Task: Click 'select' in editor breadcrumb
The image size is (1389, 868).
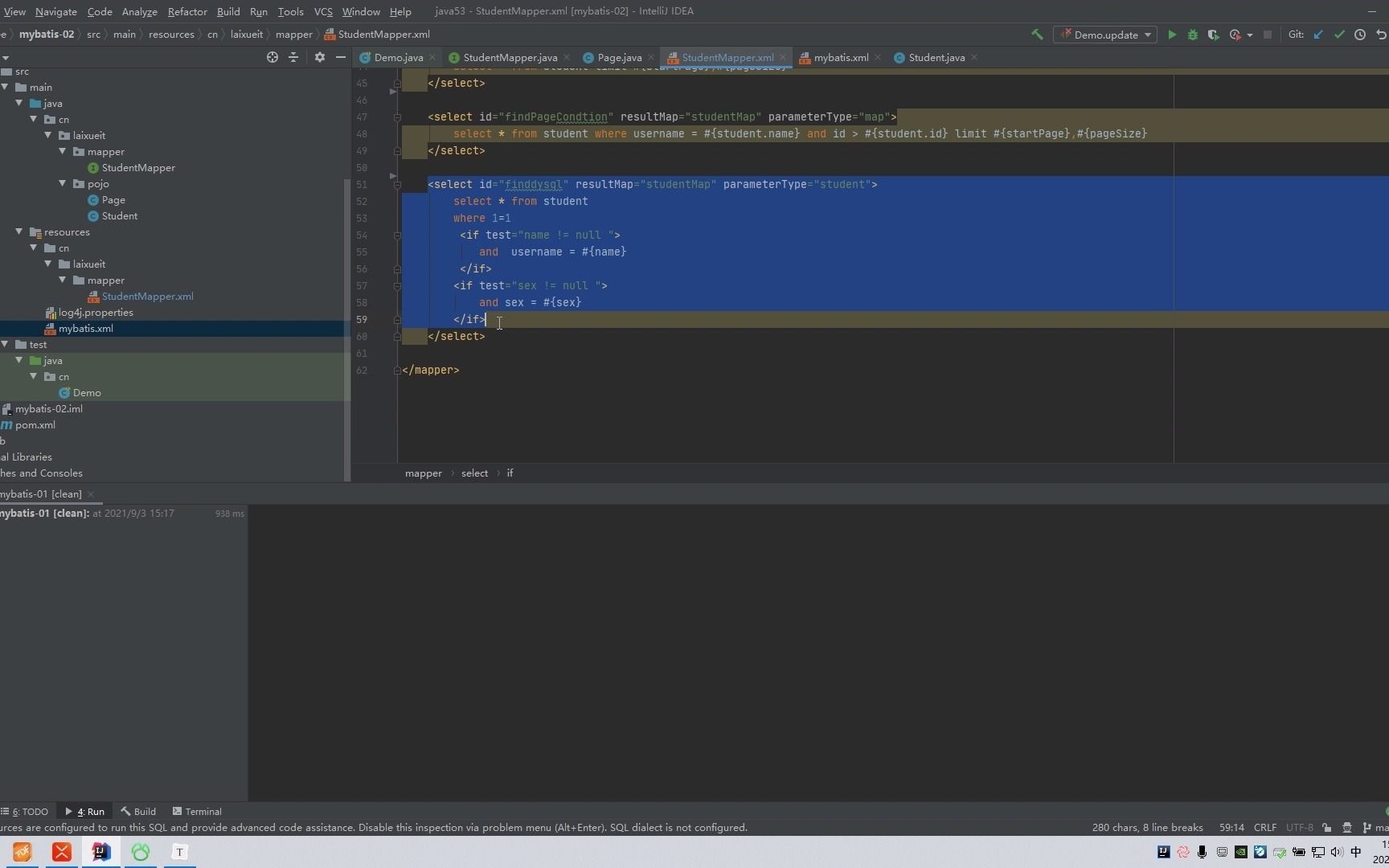Action: click(474, 473)
